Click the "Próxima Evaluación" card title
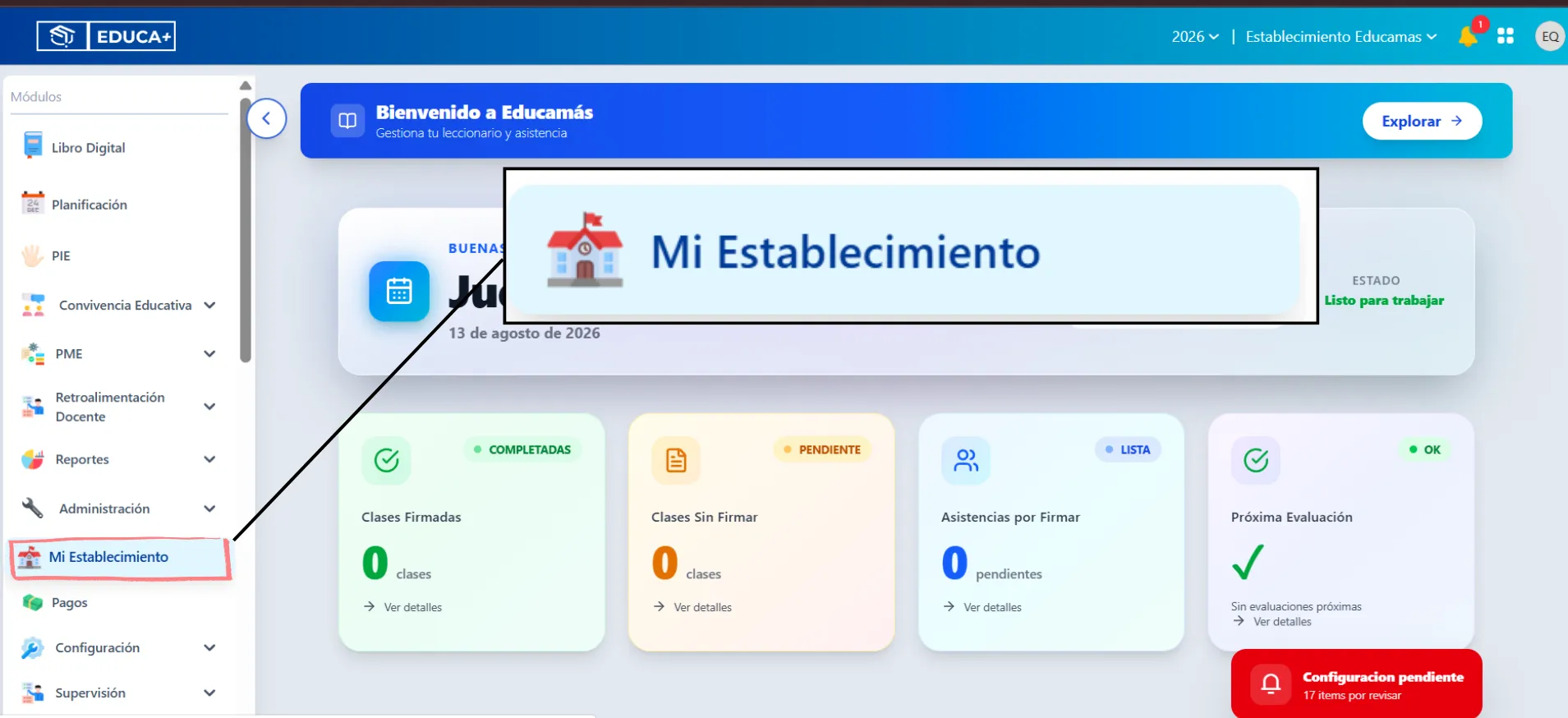Image resolution: width=1568 pixels, height=718 pixels. point(1291,517)
